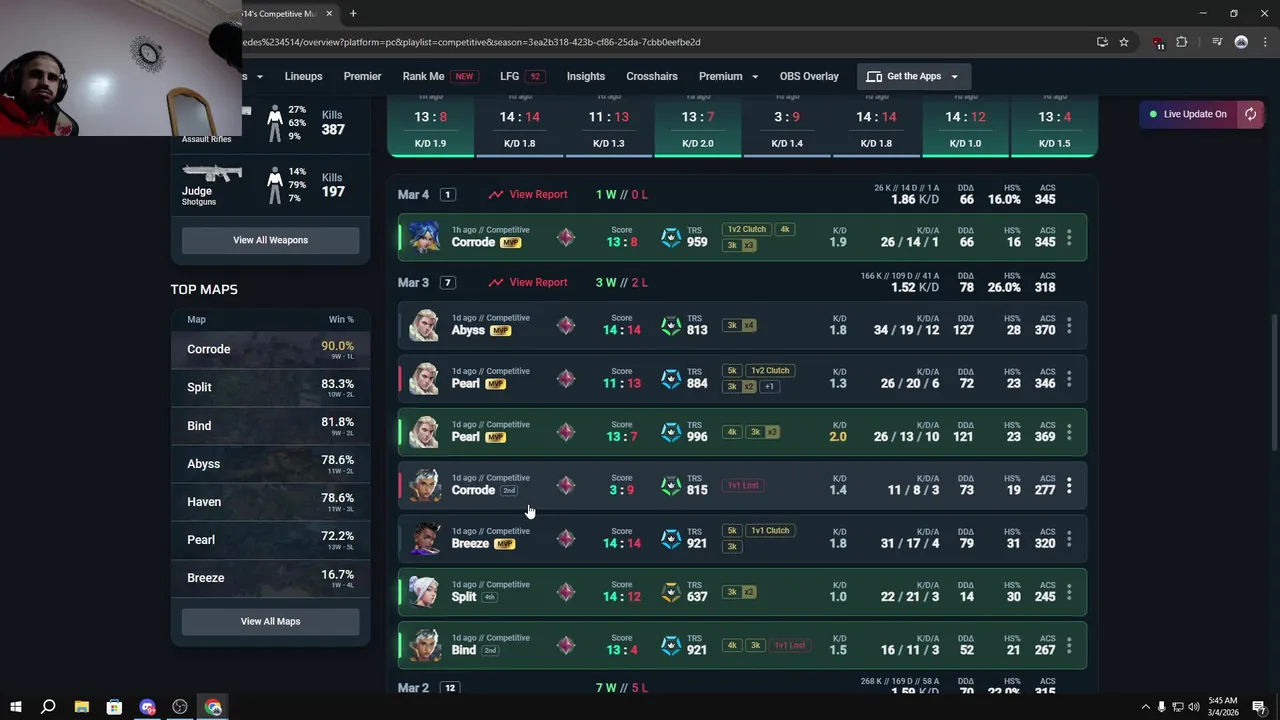Screen dimensions: 1280x720
Task: Click View All Maps button
Action: [270, 621]
